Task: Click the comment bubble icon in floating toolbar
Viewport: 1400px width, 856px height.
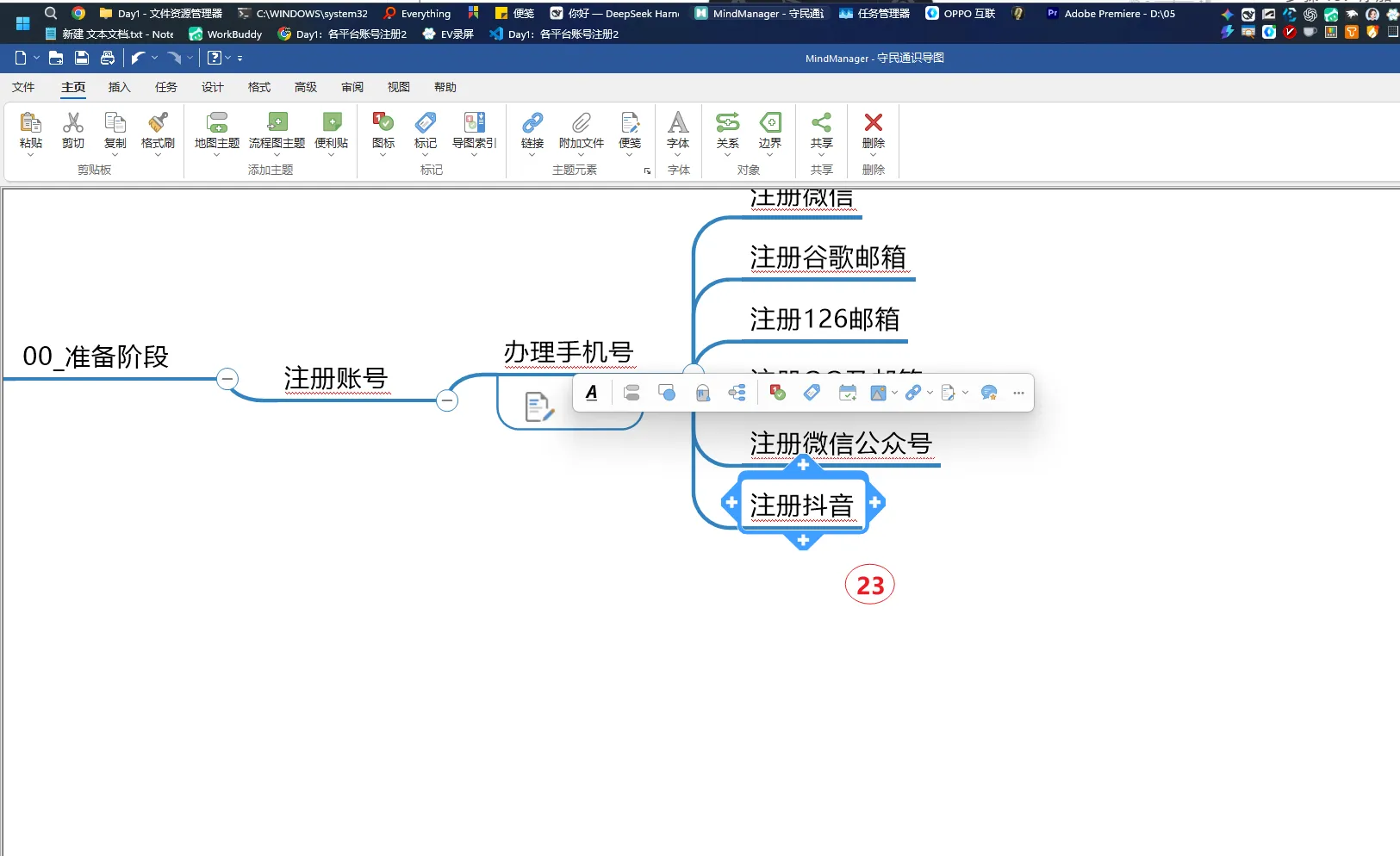Action: (x=989, y=393)
